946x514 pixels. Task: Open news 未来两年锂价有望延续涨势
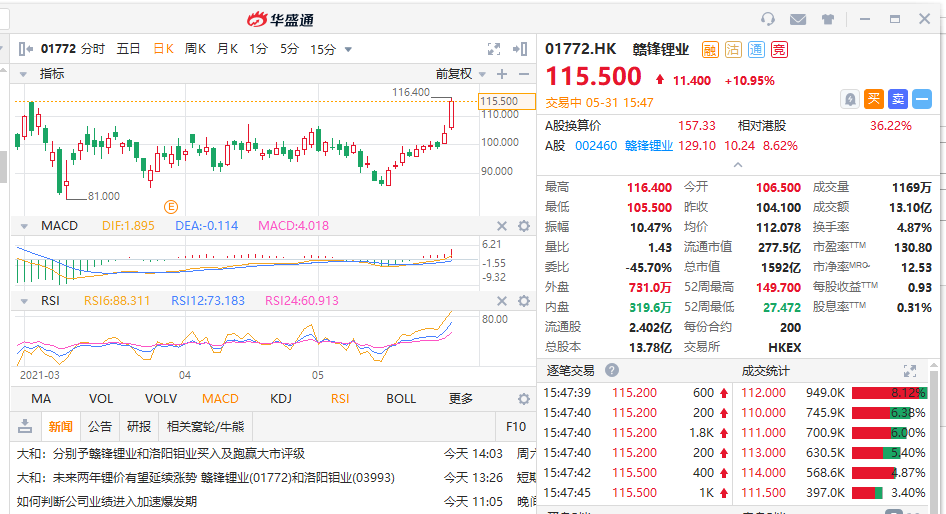[x=205, y=478]
